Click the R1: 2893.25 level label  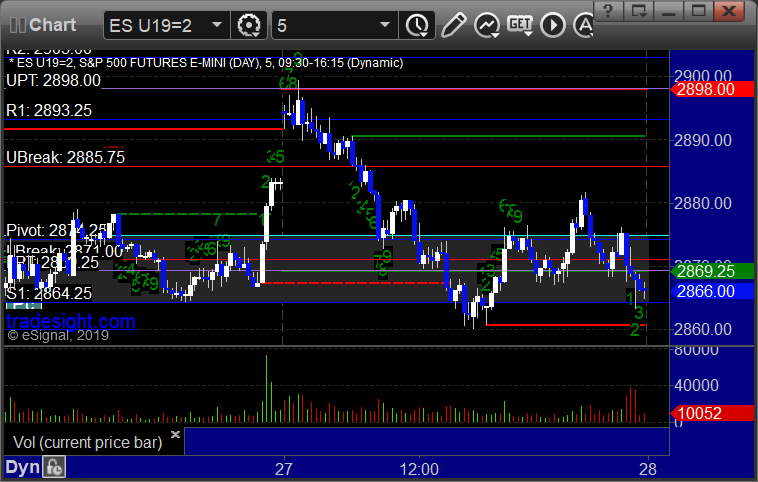pos(49,110)
